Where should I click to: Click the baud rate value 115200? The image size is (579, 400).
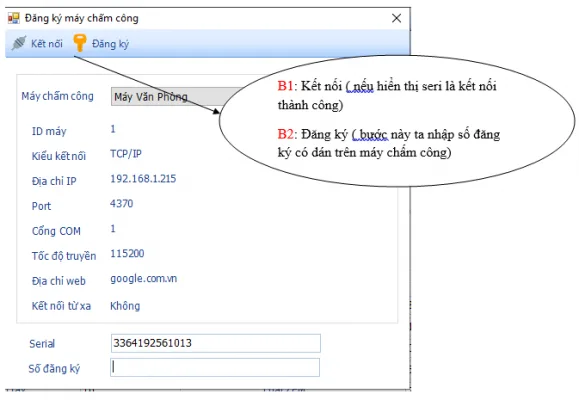[127, 253]
